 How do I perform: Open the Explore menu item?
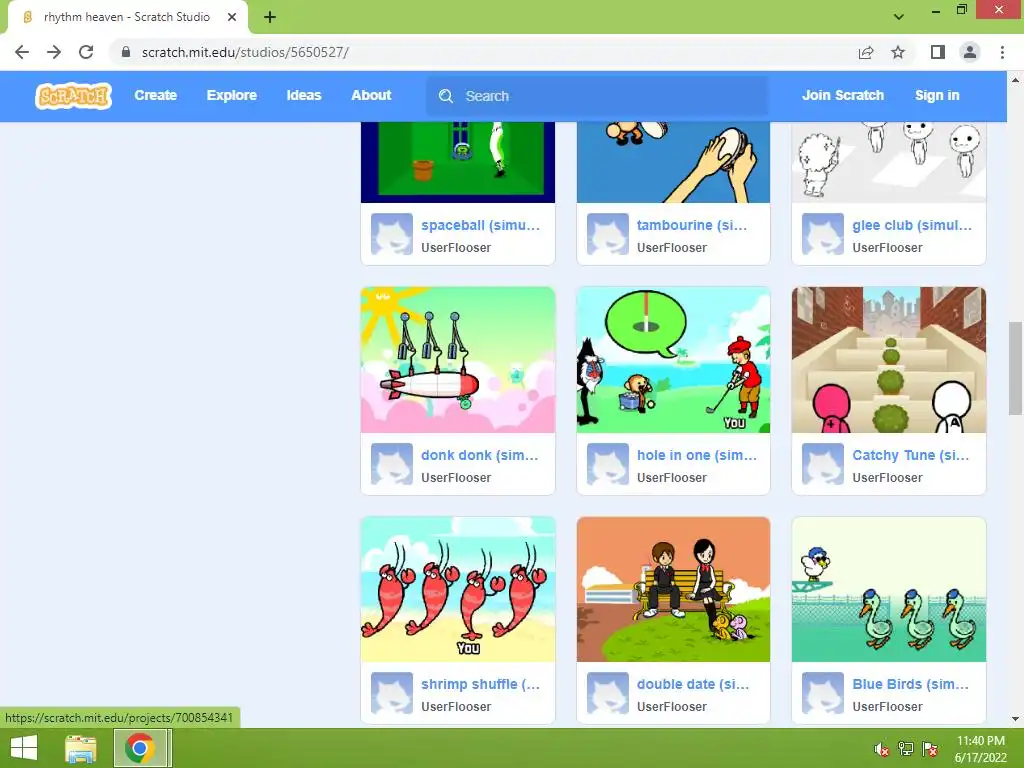(232, 95)
